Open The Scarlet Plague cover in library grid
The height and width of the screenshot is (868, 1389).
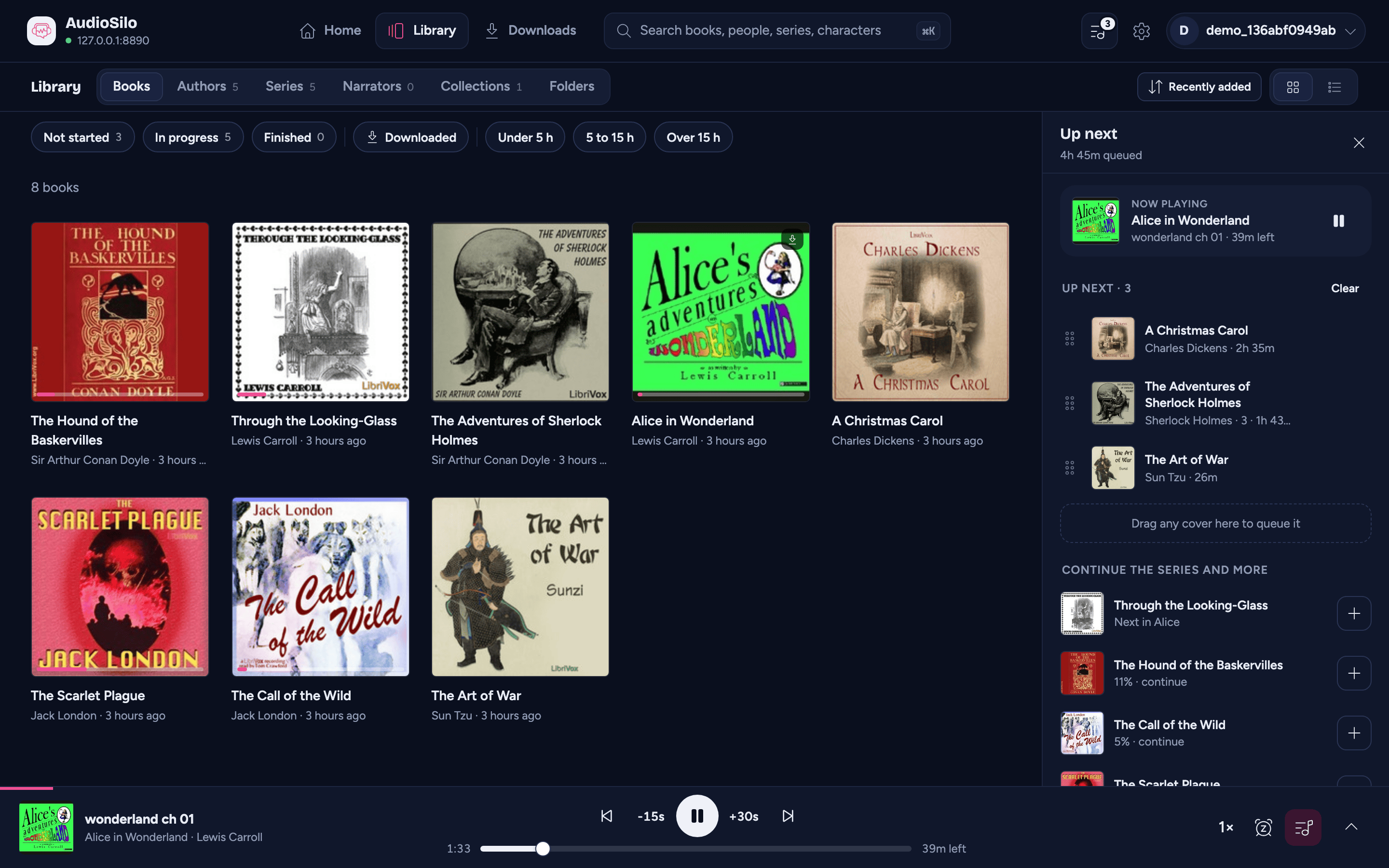(x=120, y=587)
